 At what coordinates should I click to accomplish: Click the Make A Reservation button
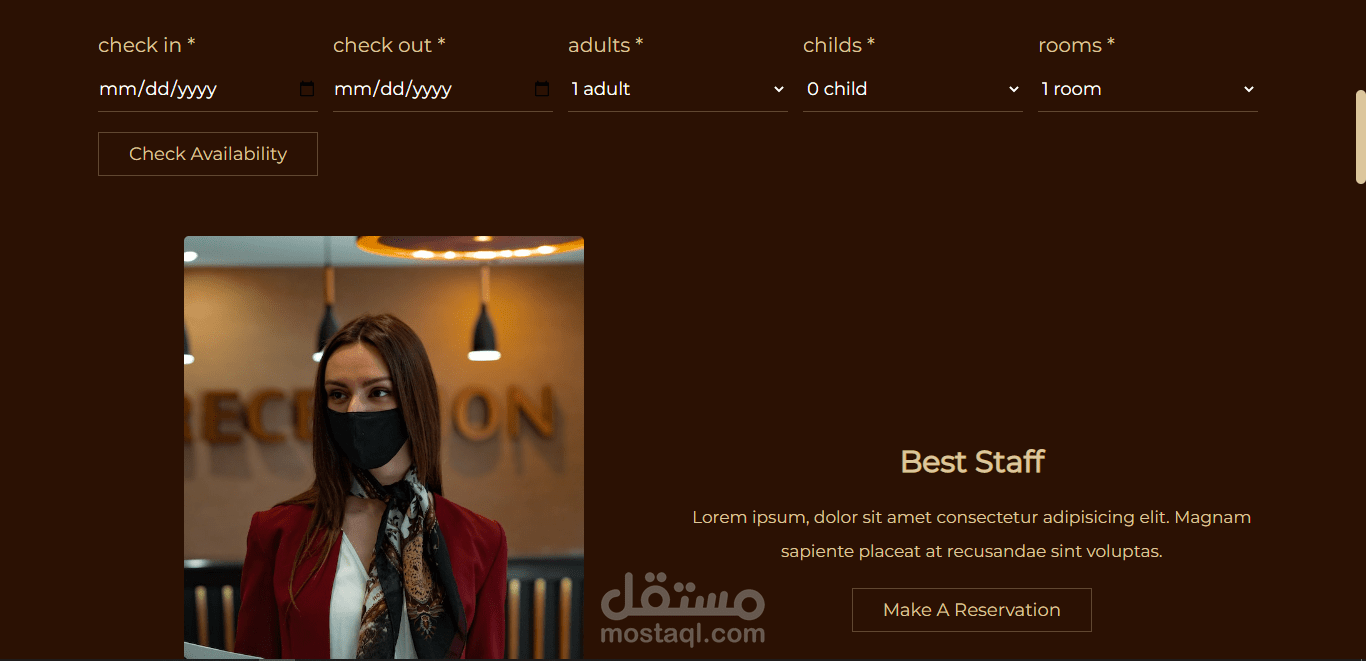(x=972, y=610)
